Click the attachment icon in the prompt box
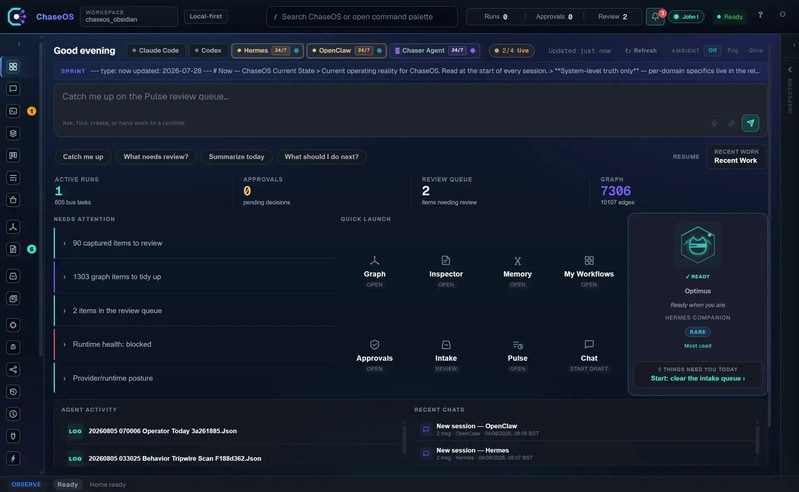The image size is (799, 492). click(731, 123)
